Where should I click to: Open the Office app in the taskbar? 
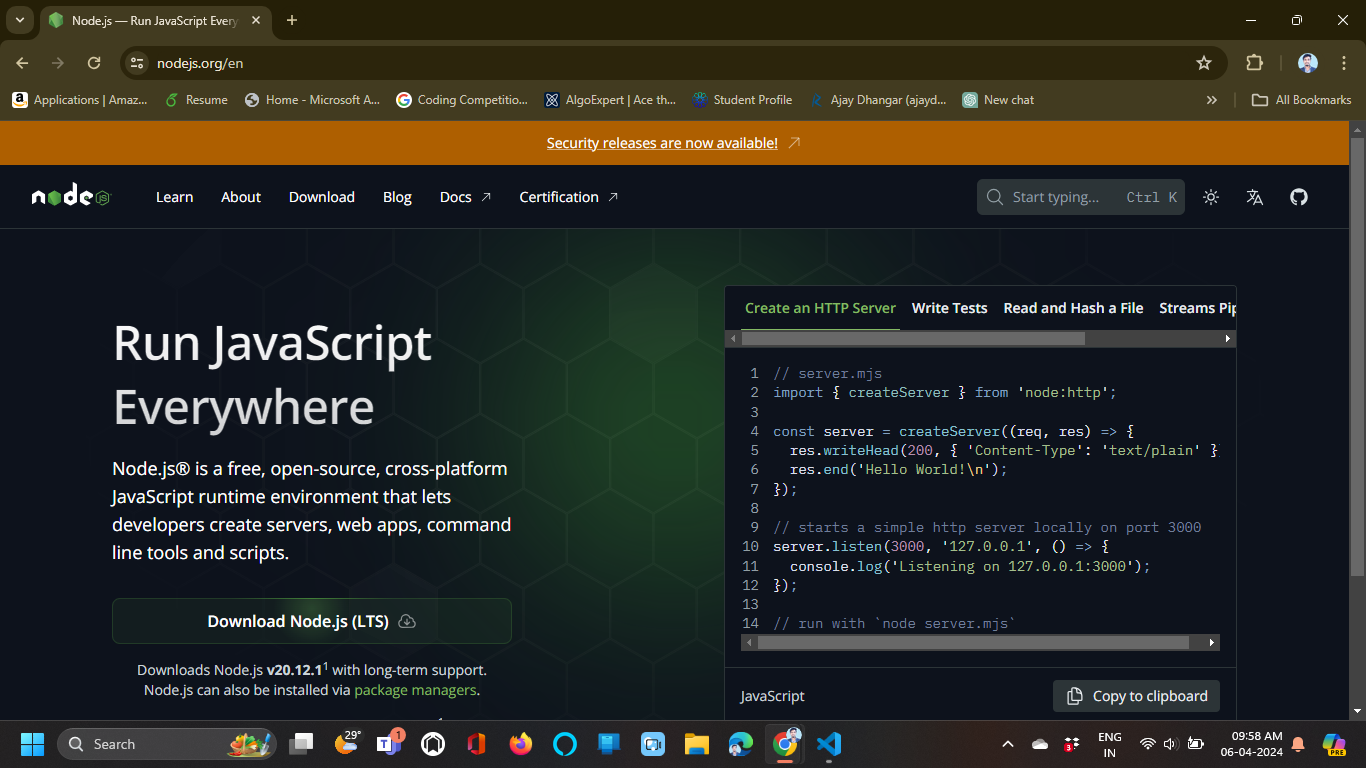click(477, 744)
